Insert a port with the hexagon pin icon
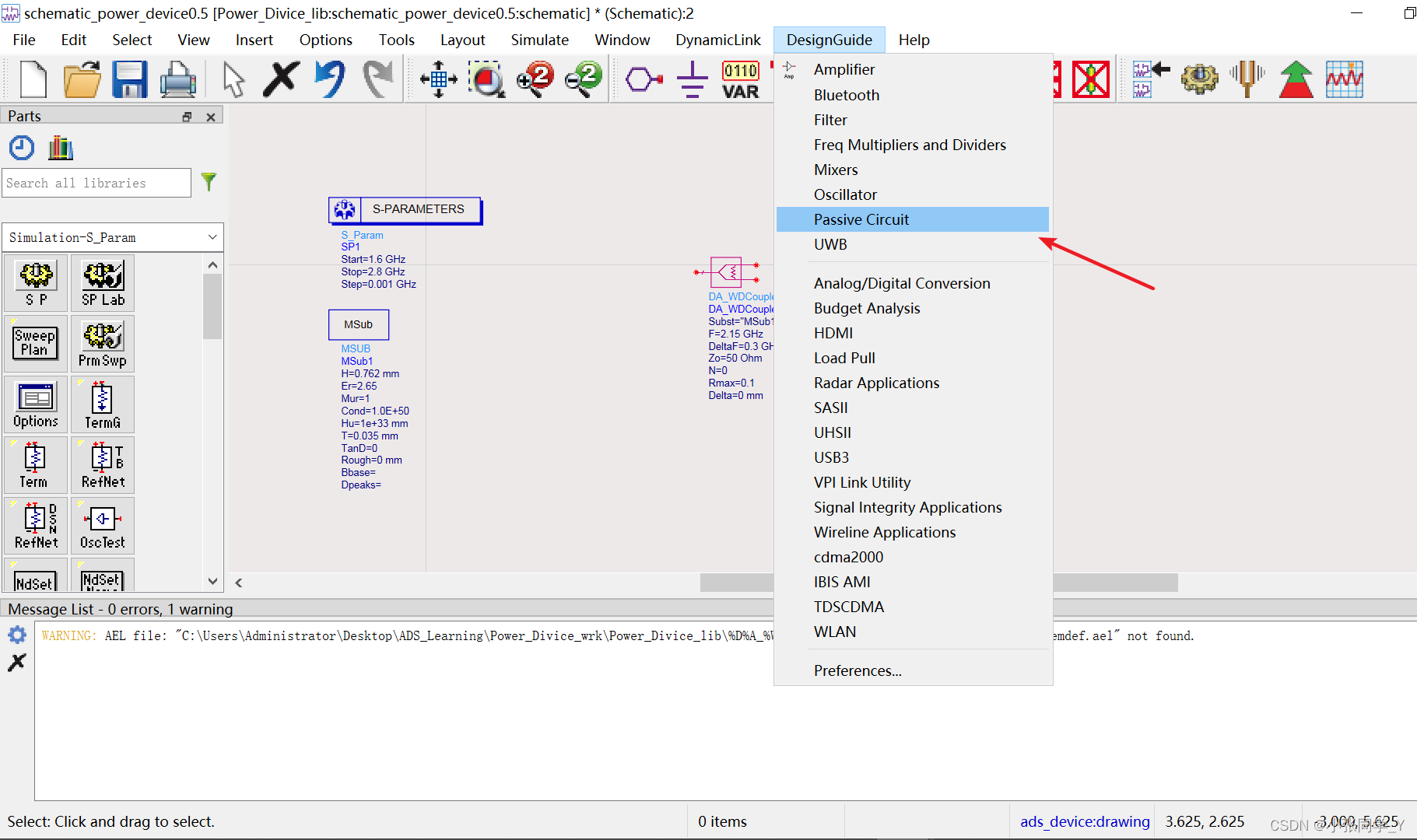Viewport: 1417px width, 840px height. (x=644, y=79)
